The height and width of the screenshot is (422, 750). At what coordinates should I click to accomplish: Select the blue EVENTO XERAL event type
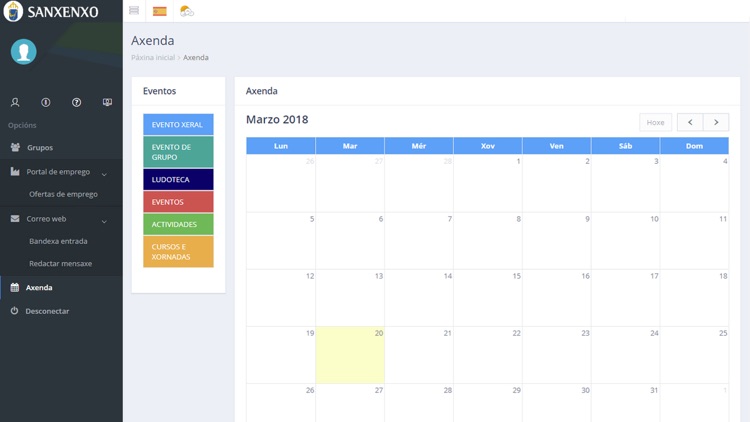(x=178, y=124)
